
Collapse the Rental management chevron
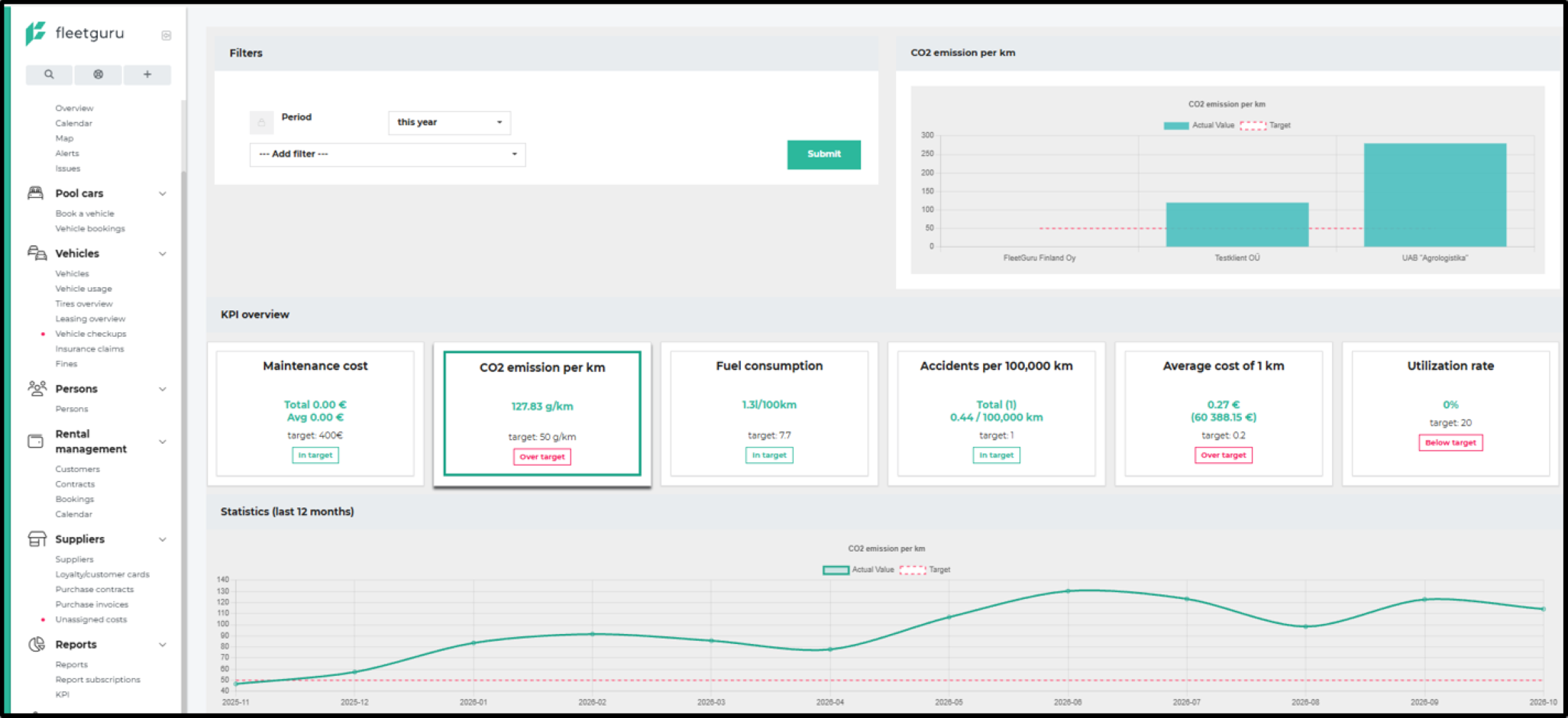pyautogui.click(x=163, y=442)
